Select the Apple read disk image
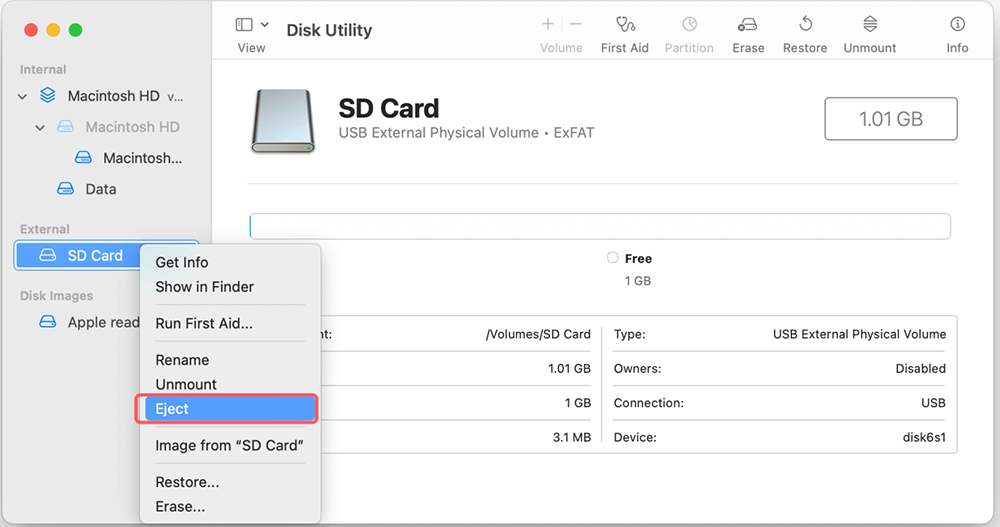The image size is (1000, 527). 103,322
